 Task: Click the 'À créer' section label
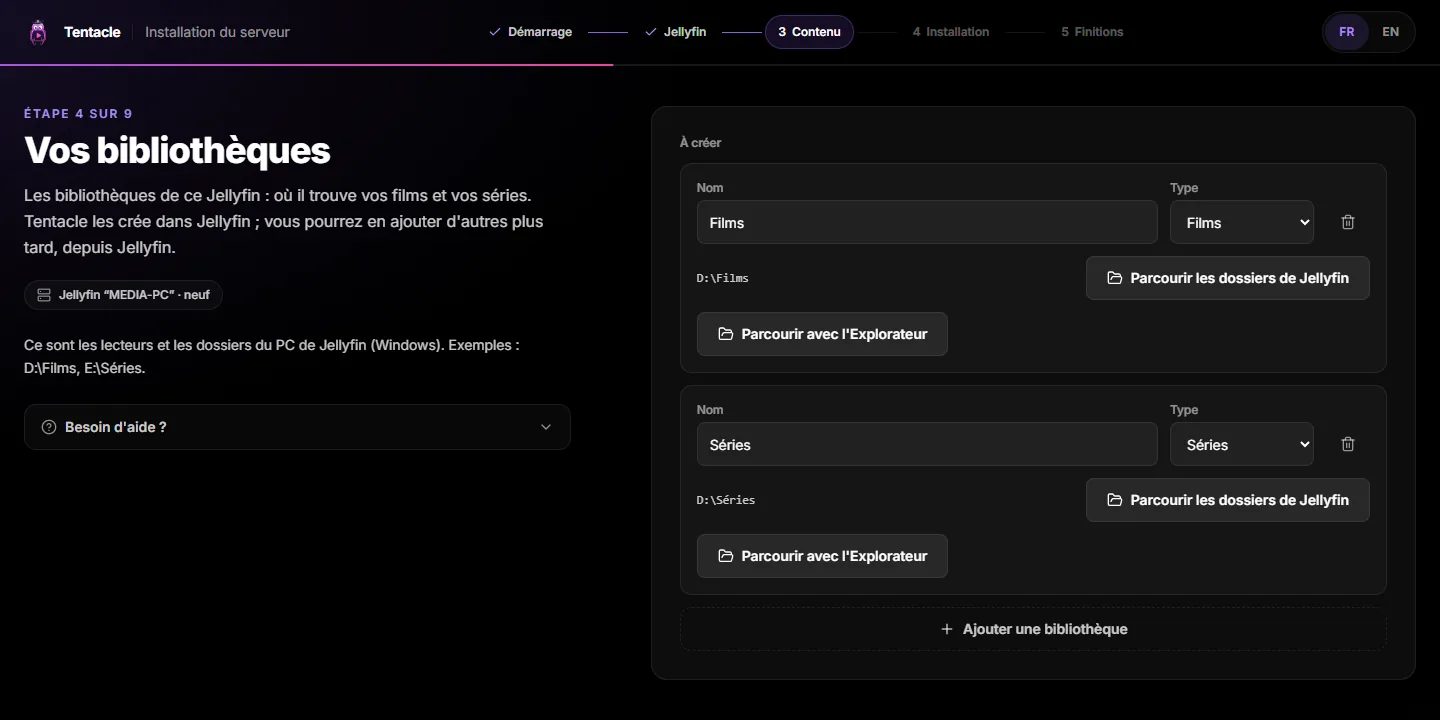700,143
